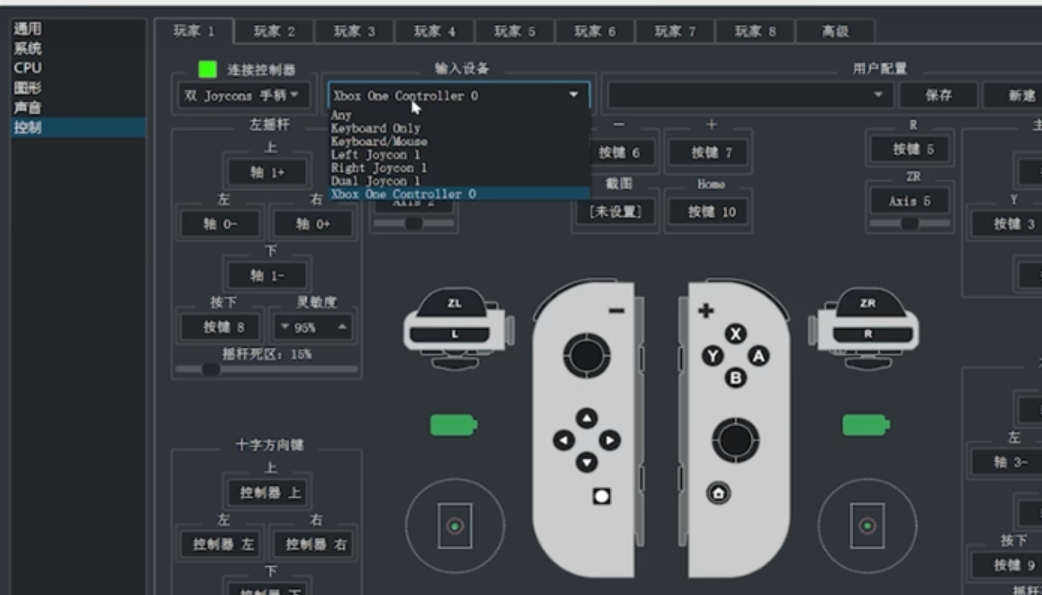The image size is (1042, 595).
Task: Adjust the 摇杆死区 deadzone slider
Action: point(210,369)
